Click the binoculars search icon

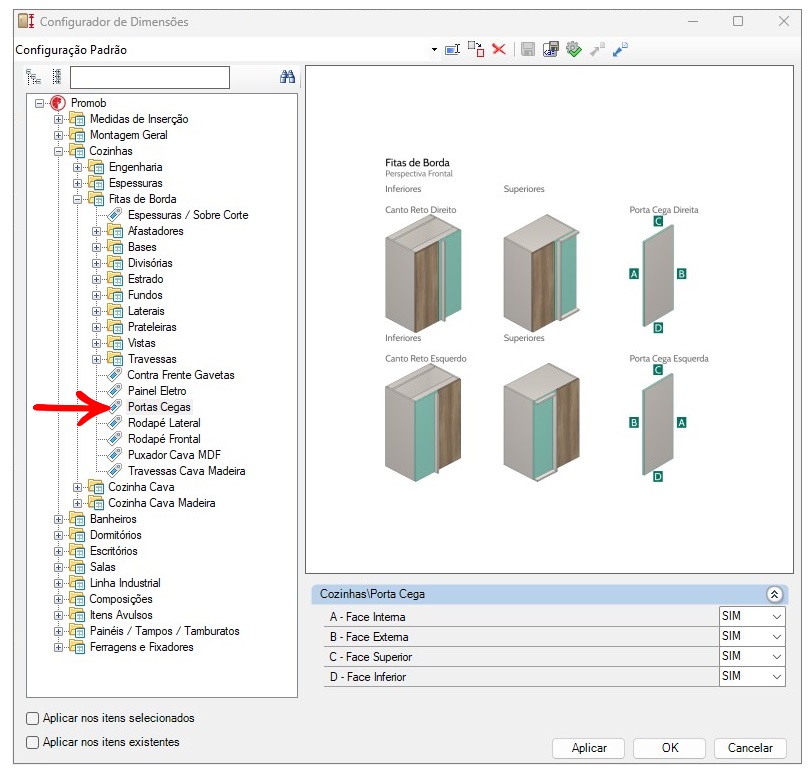288,78
